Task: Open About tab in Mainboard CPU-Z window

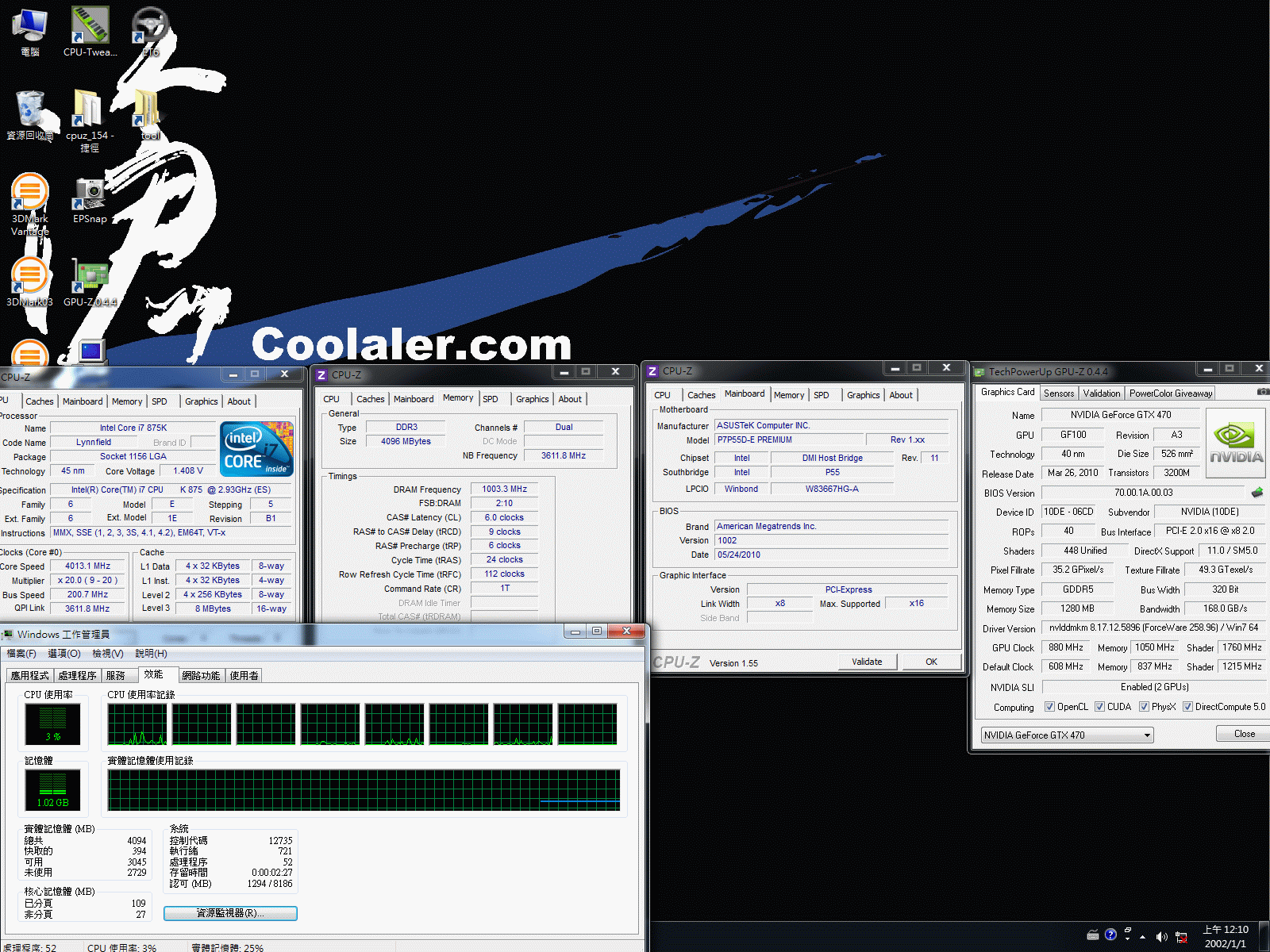Action: (x=901, y=395)
